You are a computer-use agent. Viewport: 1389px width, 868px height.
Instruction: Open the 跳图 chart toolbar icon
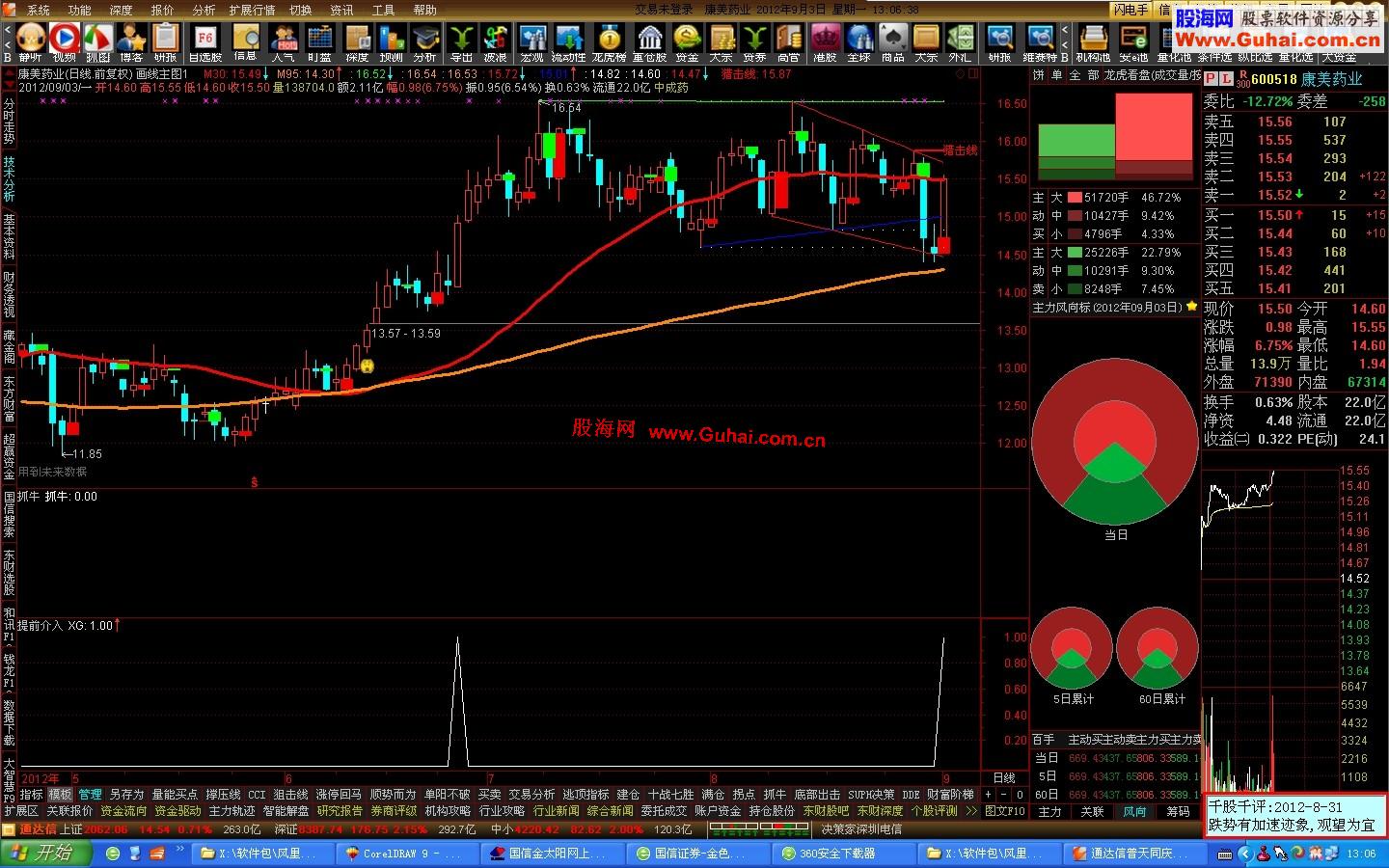point(98,41)
